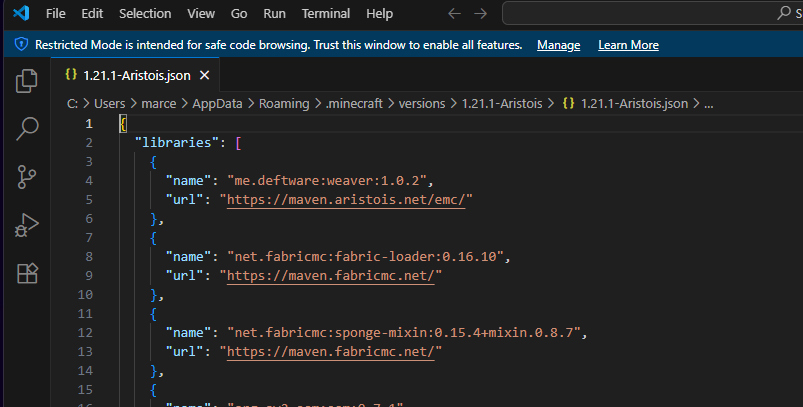Image resolution: width=803 pixels, height=407 pixels.
Task: Click versions in the breadcrumb
Action: coord(422,103)
